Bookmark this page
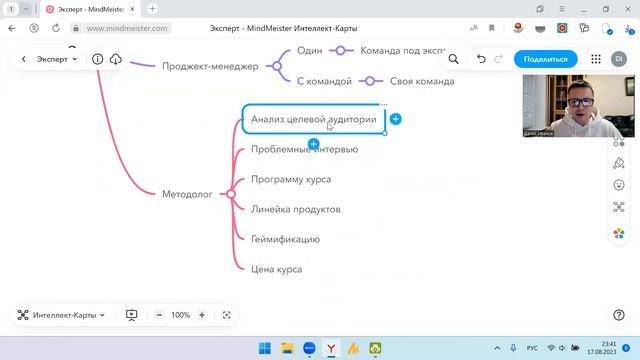 491,28
